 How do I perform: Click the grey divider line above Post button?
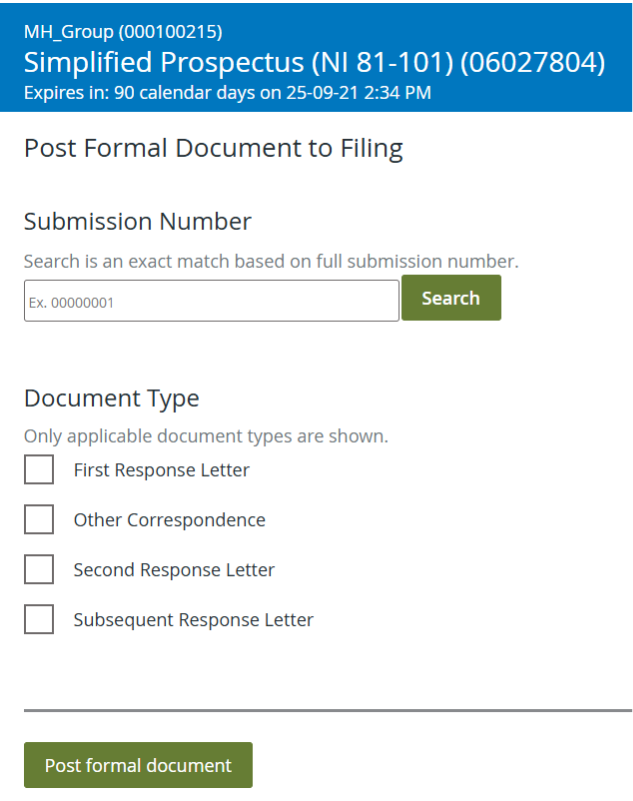click(x=328, y=710)
